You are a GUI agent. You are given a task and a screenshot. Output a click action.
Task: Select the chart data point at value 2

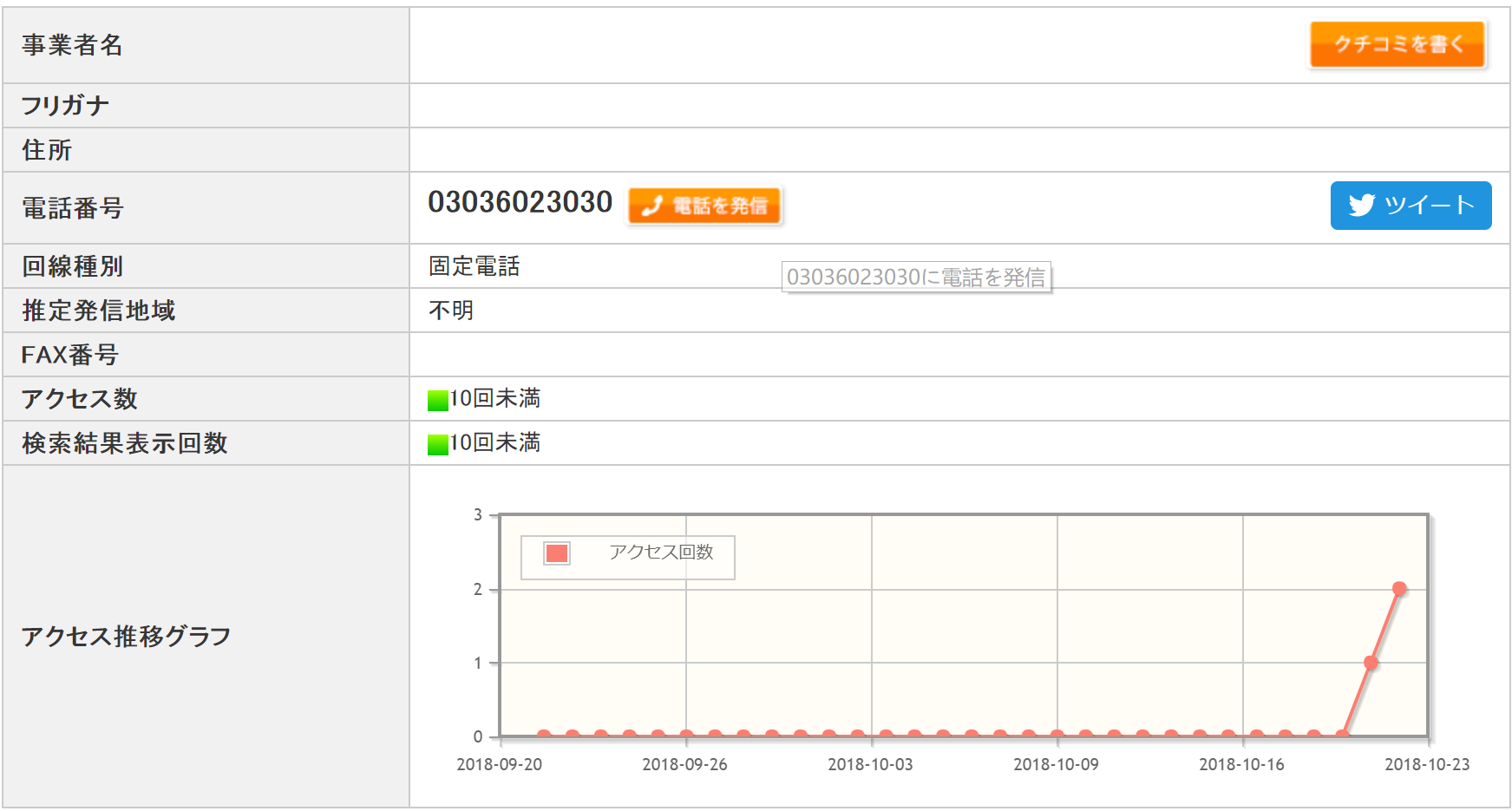pyautogui.click(x=1399, y=589)
